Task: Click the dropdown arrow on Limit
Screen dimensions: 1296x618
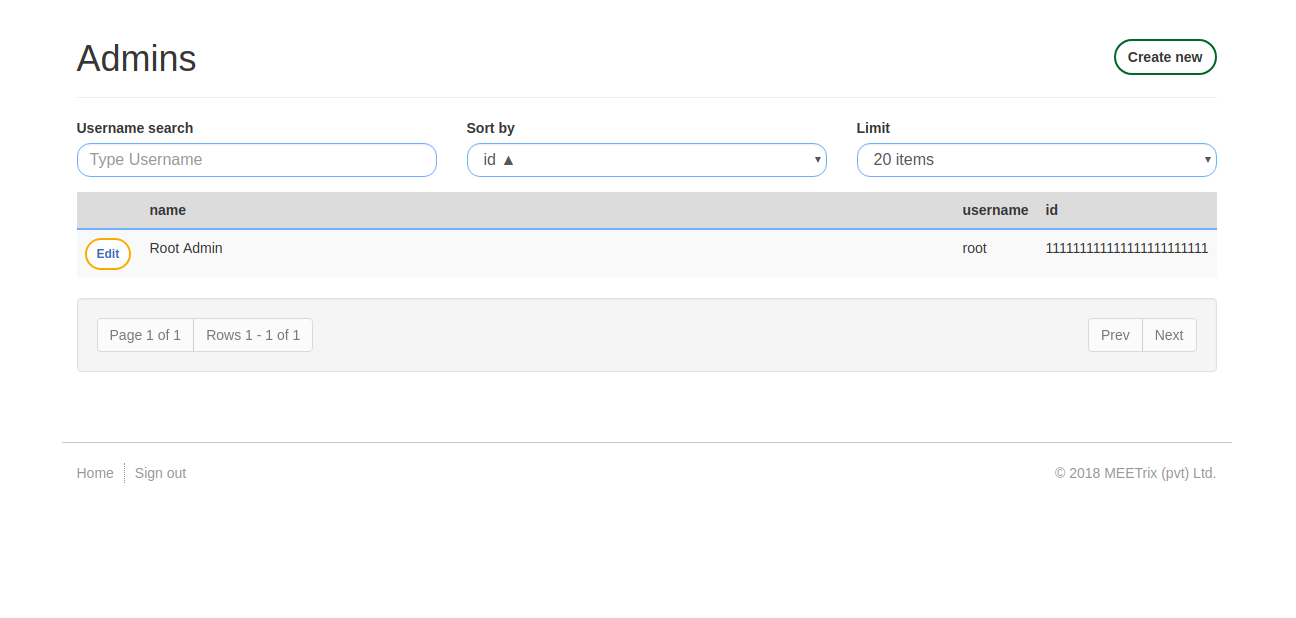Action: point(1207,159)
